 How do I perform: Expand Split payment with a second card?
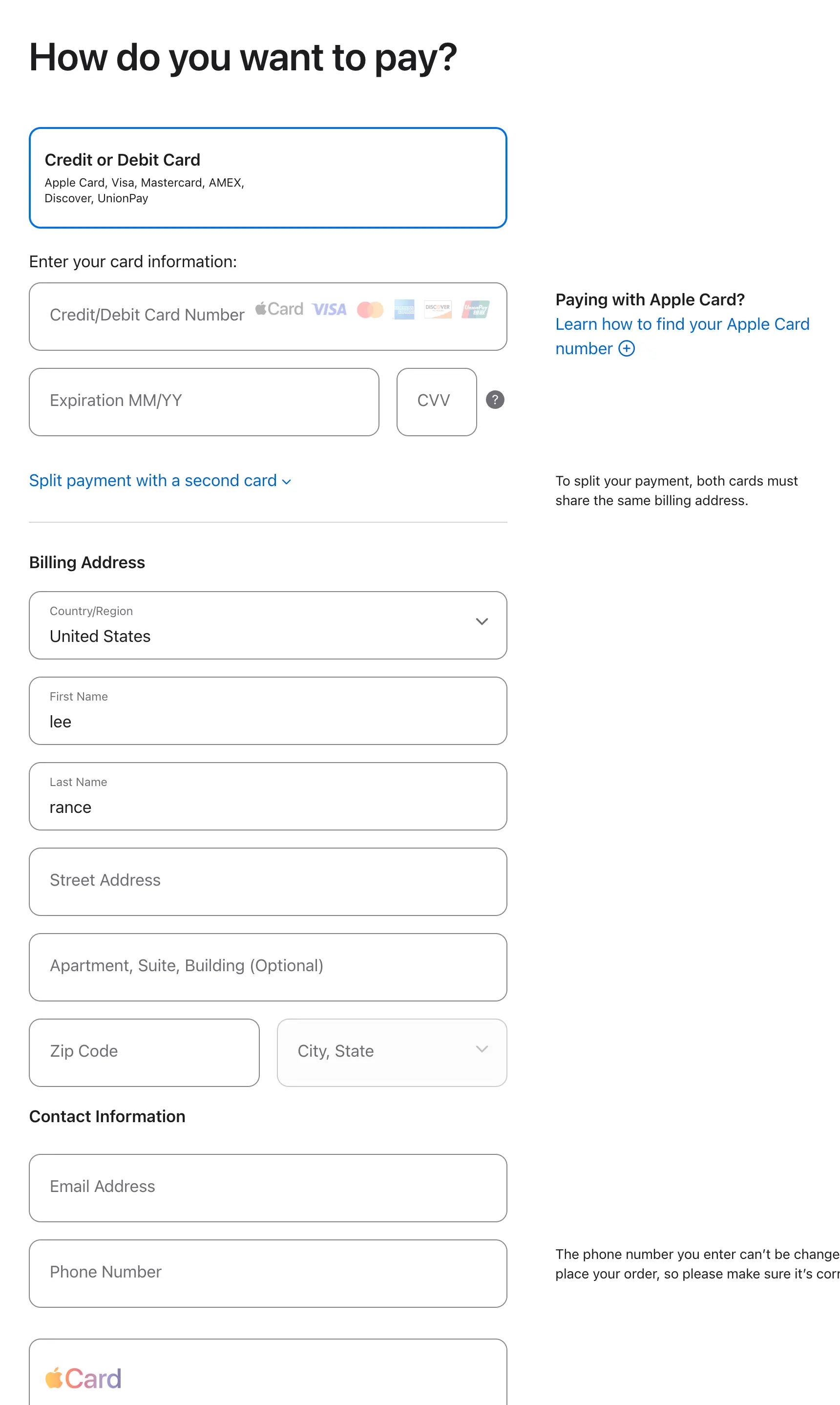click(160, 481)
